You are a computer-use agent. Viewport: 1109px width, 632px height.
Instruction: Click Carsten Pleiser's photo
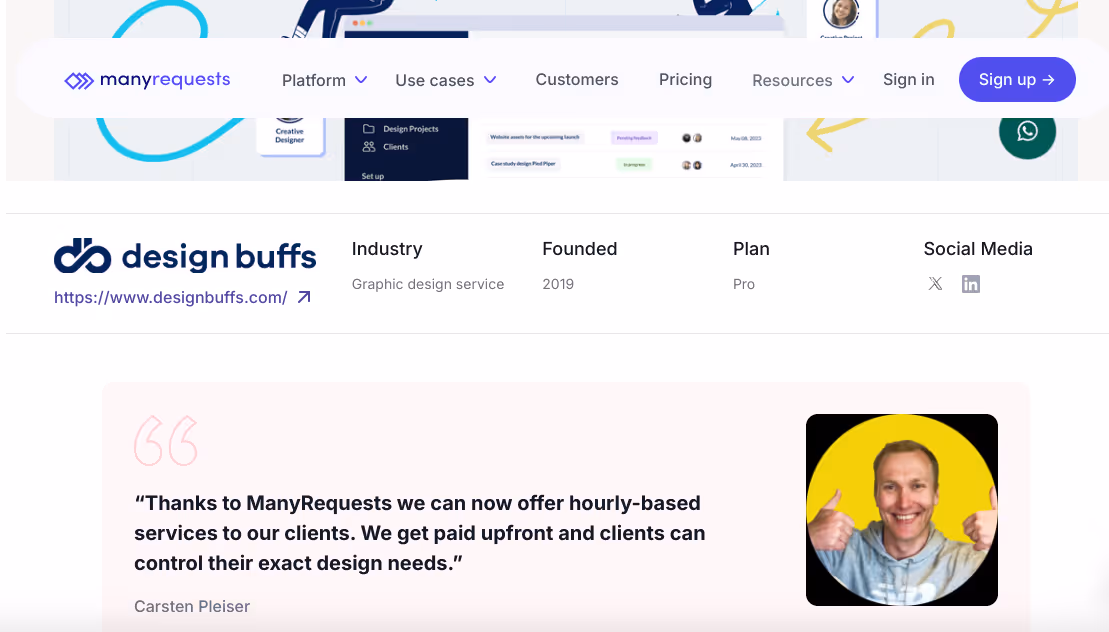pyautogui.click(x=902, y=510)
